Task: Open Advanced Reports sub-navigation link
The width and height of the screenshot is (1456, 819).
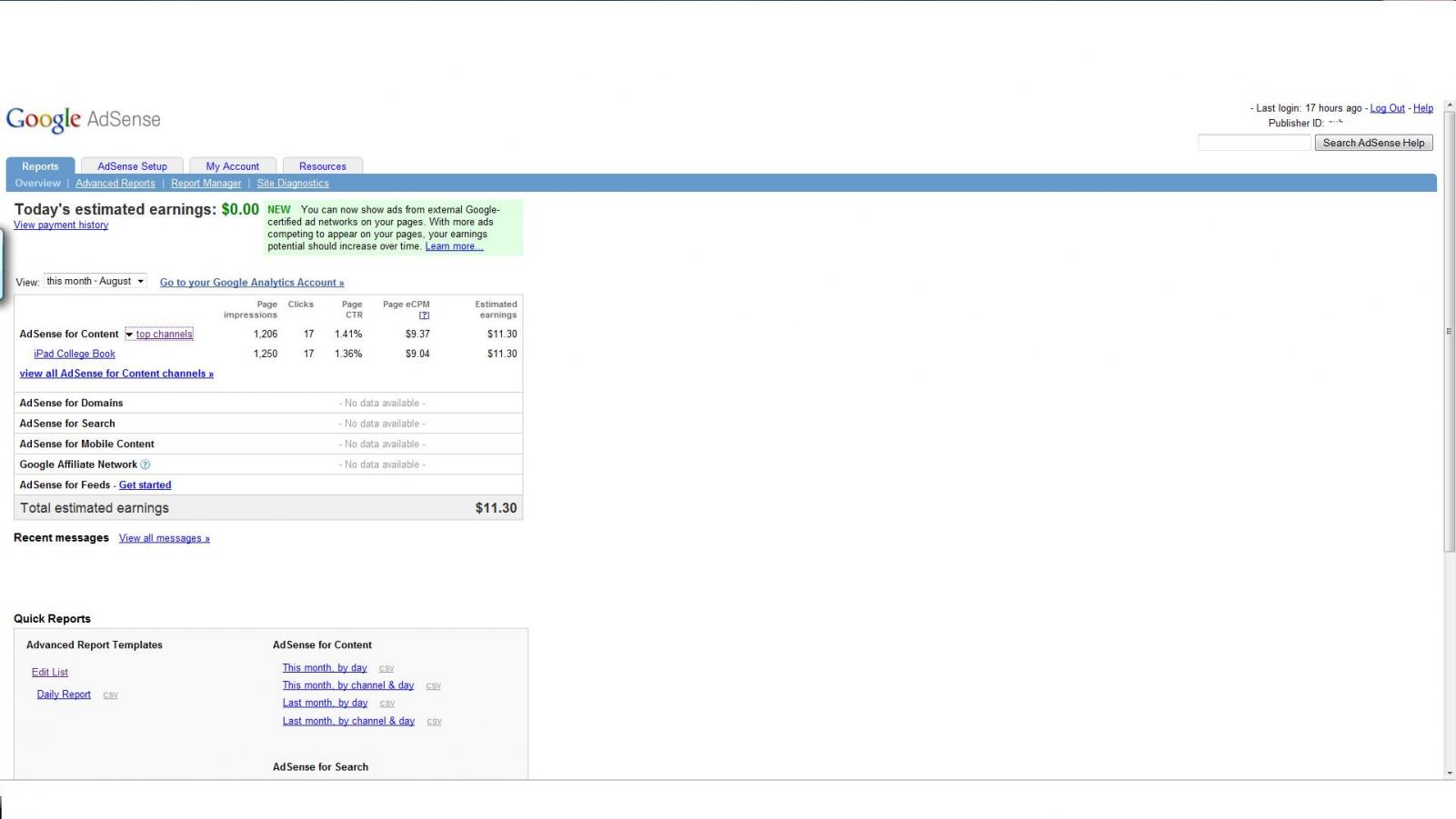Action: [115, 184]
